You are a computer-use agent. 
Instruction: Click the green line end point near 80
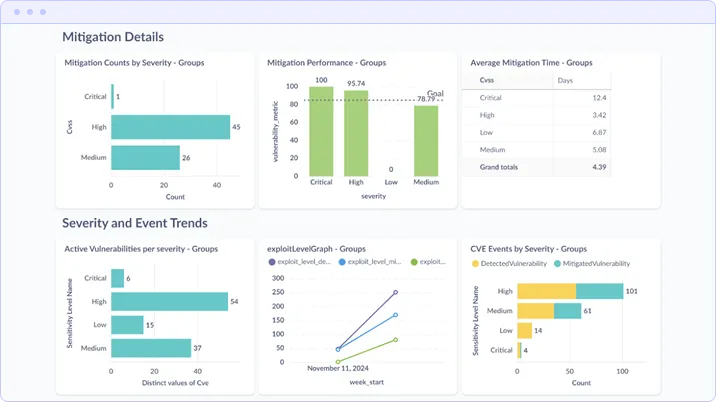tap(395, 339)
